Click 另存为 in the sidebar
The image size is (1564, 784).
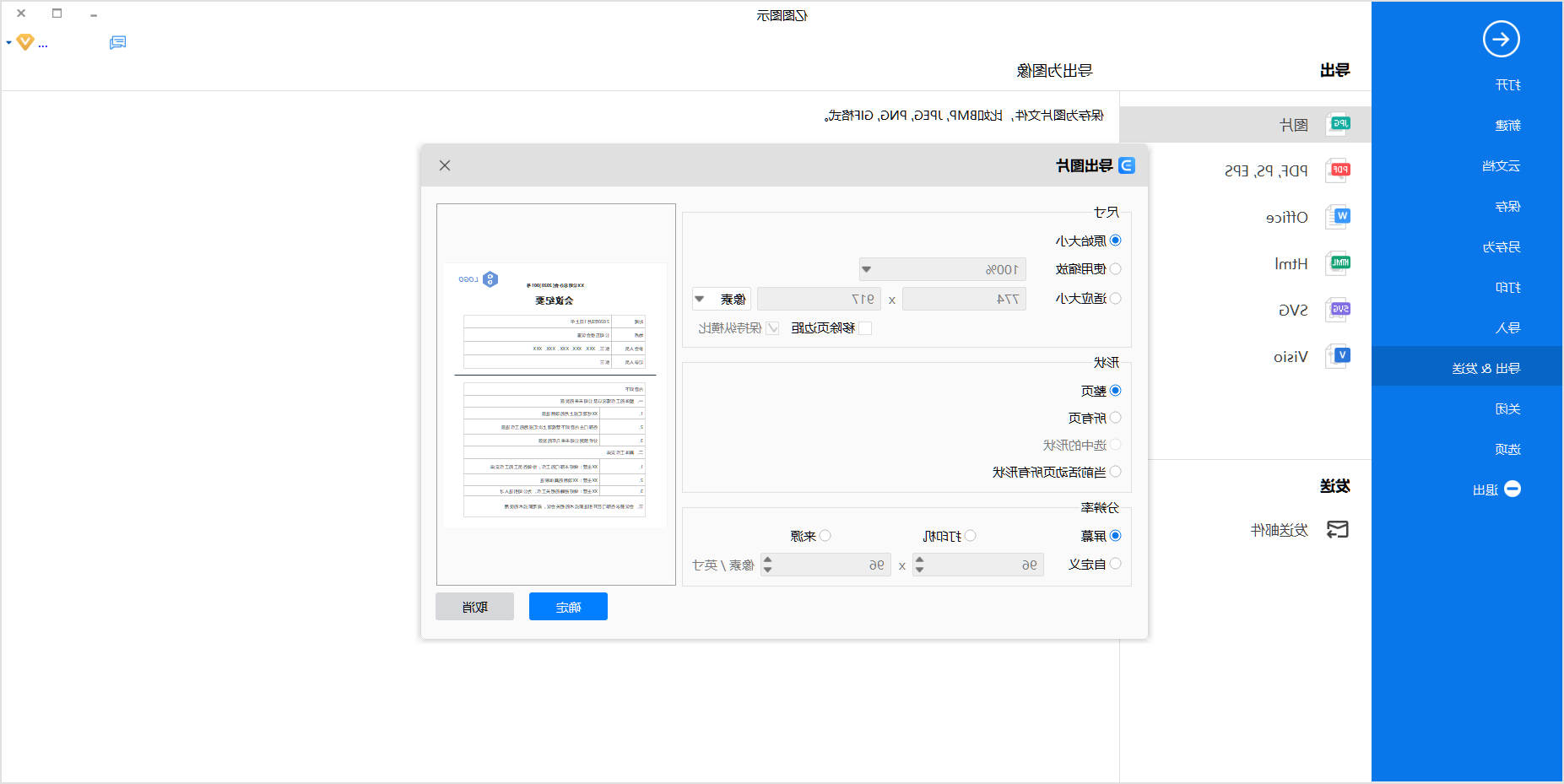(1501, 246)
